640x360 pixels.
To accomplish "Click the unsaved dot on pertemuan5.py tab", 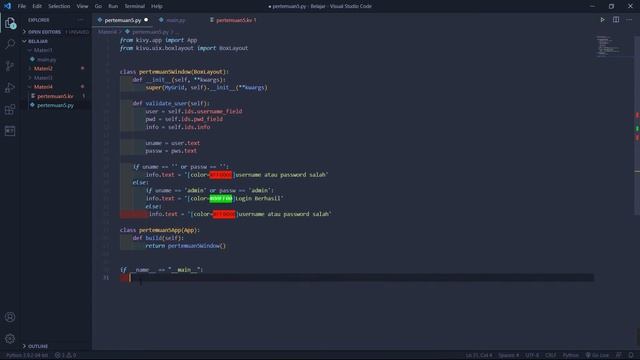I will 146,20.
